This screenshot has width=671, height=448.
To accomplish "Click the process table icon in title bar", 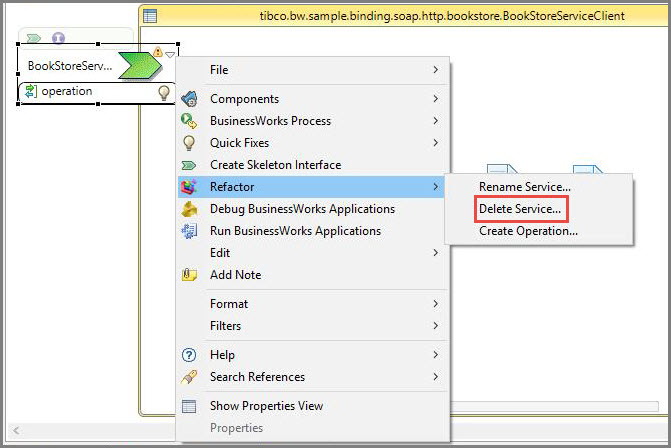I will click(150, 16).
